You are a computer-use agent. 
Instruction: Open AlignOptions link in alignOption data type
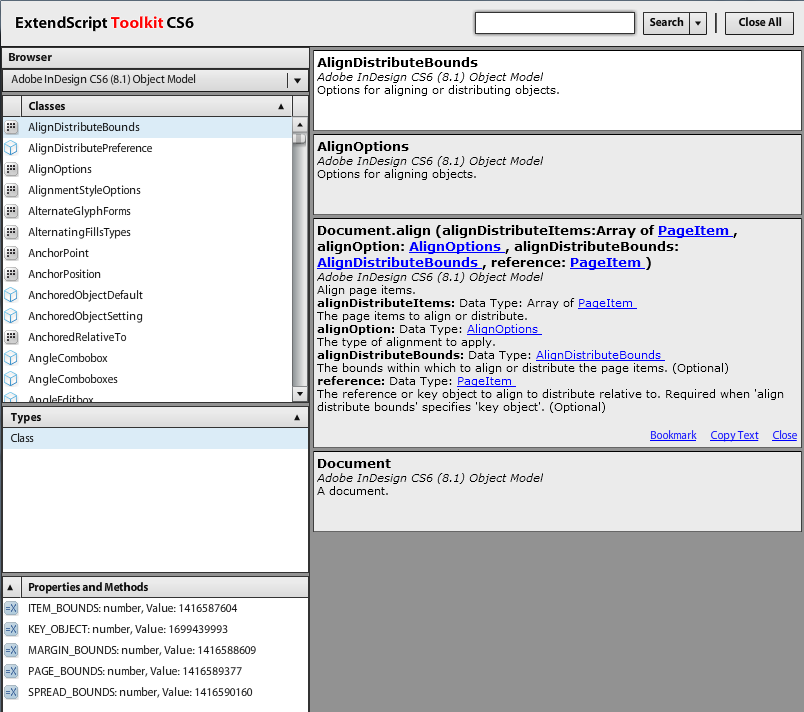[504, 329]
